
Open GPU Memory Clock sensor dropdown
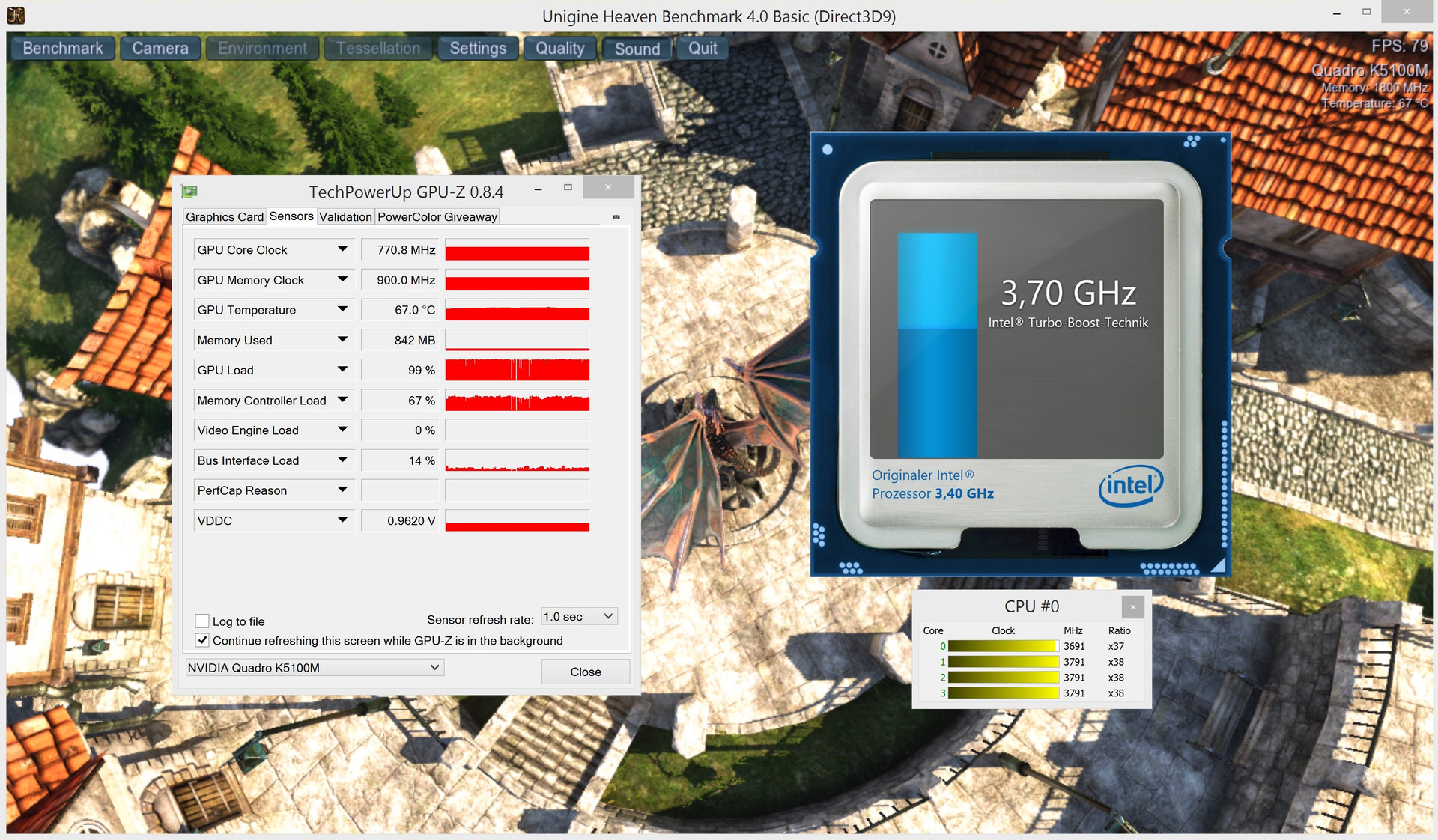(x=342, y=279)
